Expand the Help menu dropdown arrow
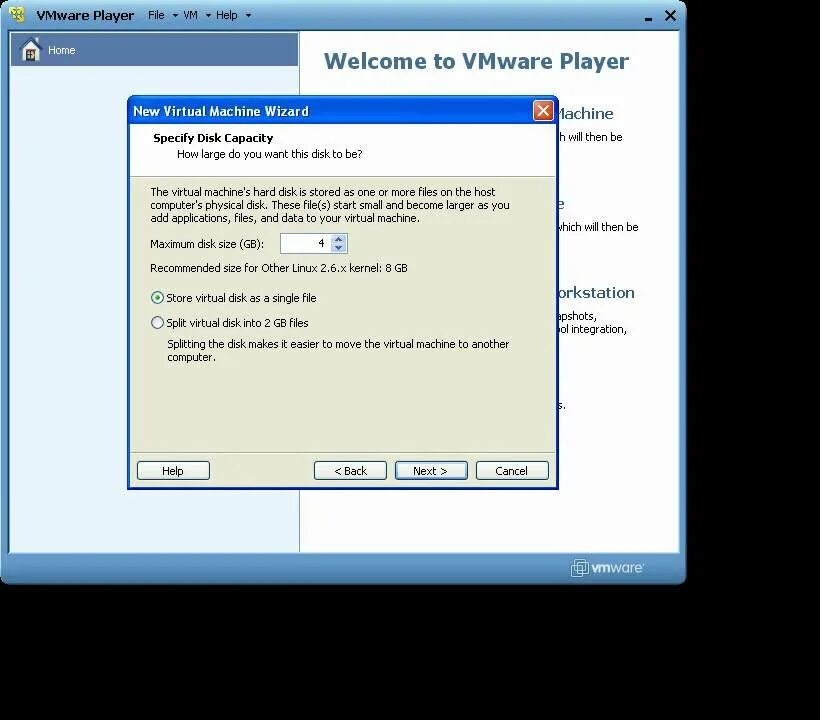 coord(248,16)
